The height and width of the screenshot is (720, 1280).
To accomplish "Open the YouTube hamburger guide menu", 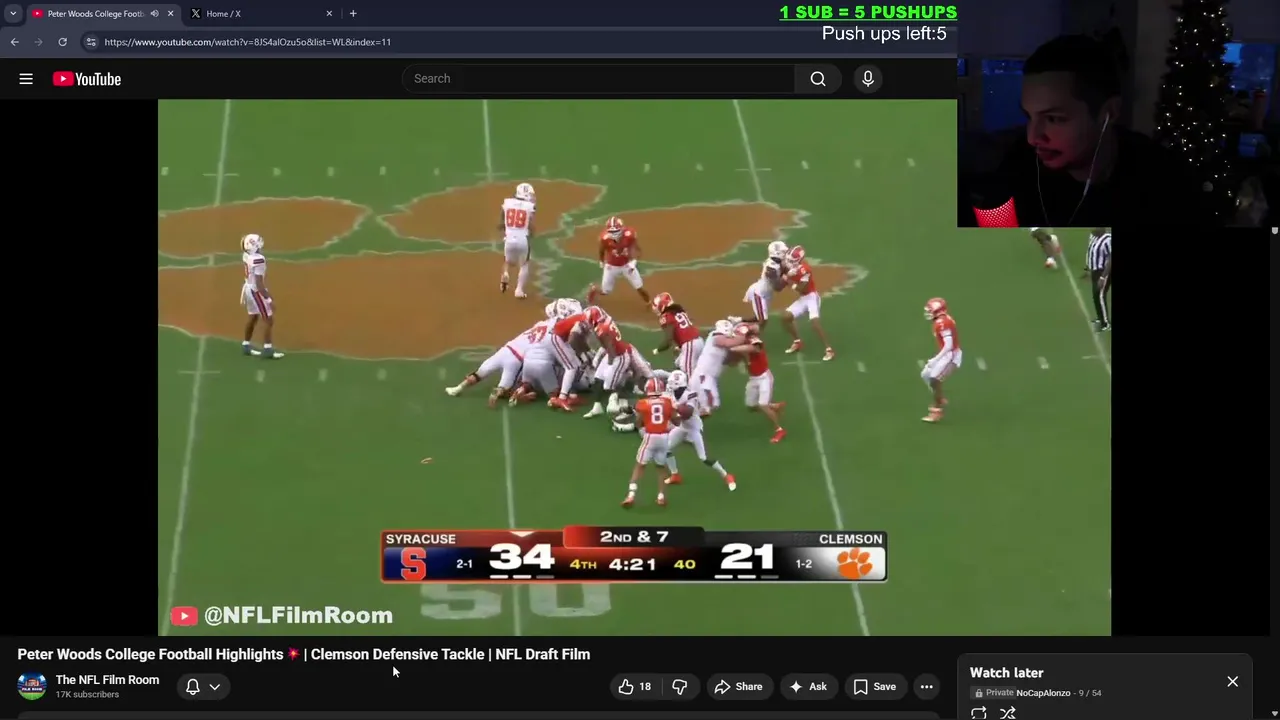I will pyautogui.click(x=26, y=79).
